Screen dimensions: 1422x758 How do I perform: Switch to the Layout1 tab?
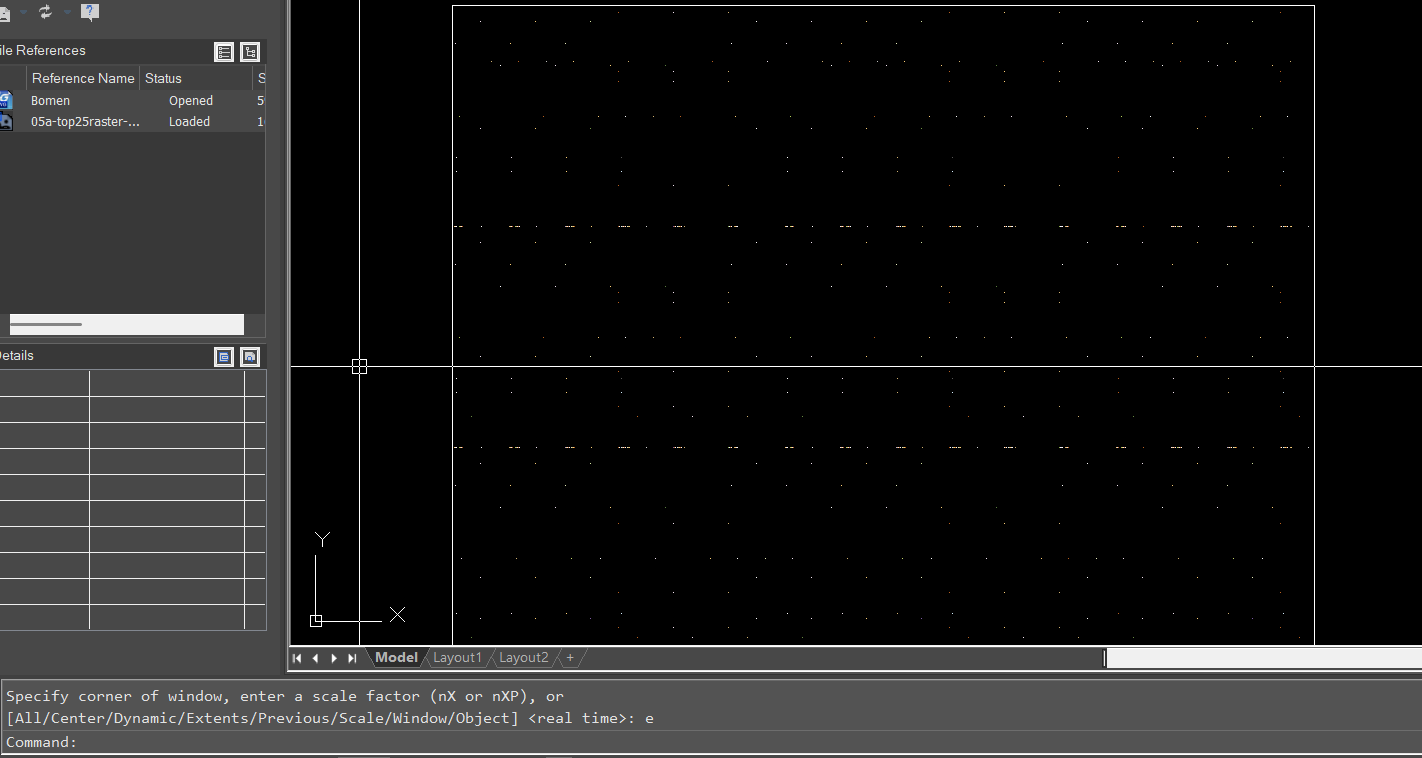pos(457,658)
